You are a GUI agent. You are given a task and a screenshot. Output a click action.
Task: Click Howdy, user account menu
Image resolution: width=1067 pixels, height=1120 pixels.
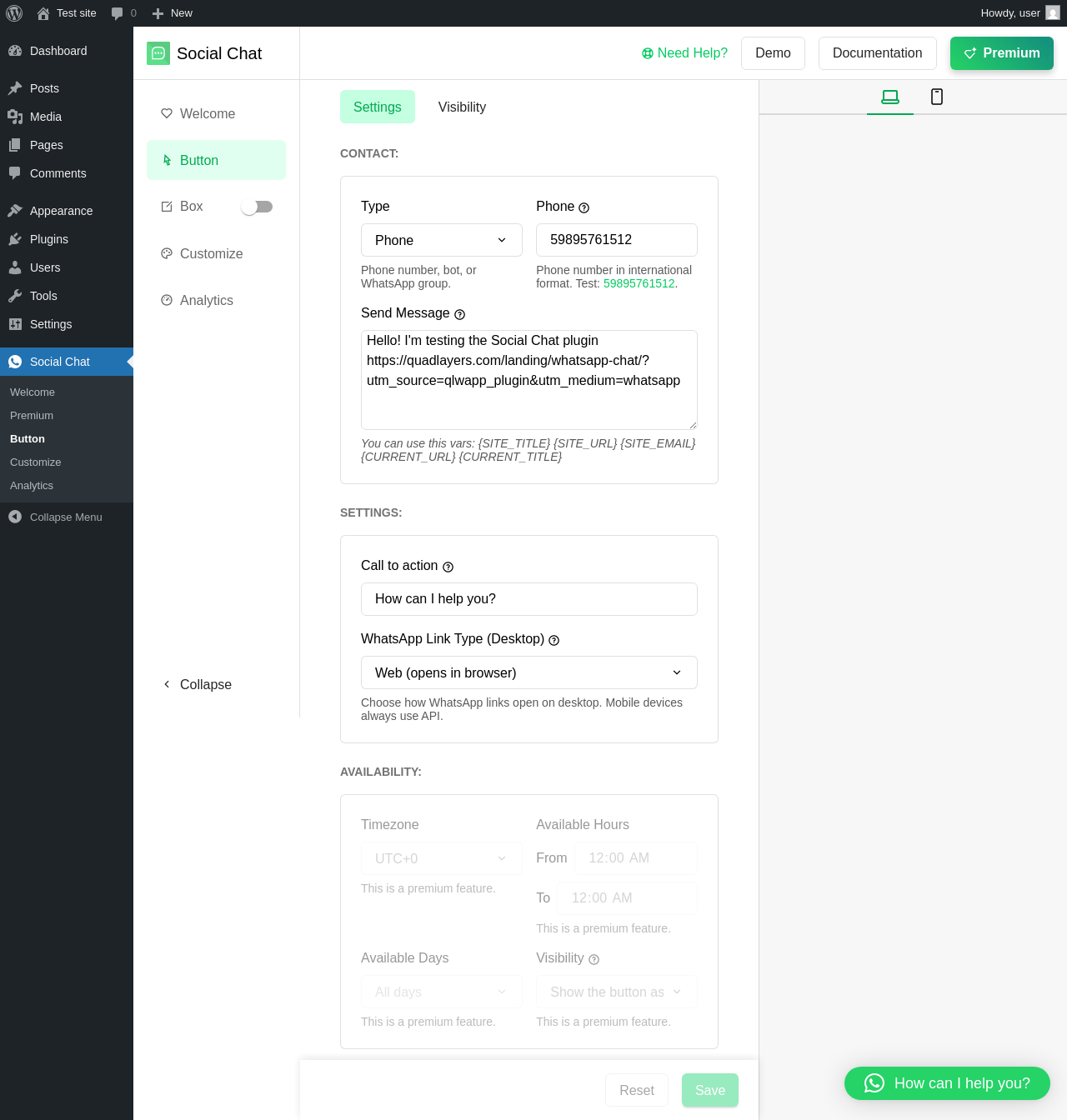[1019, 13]
